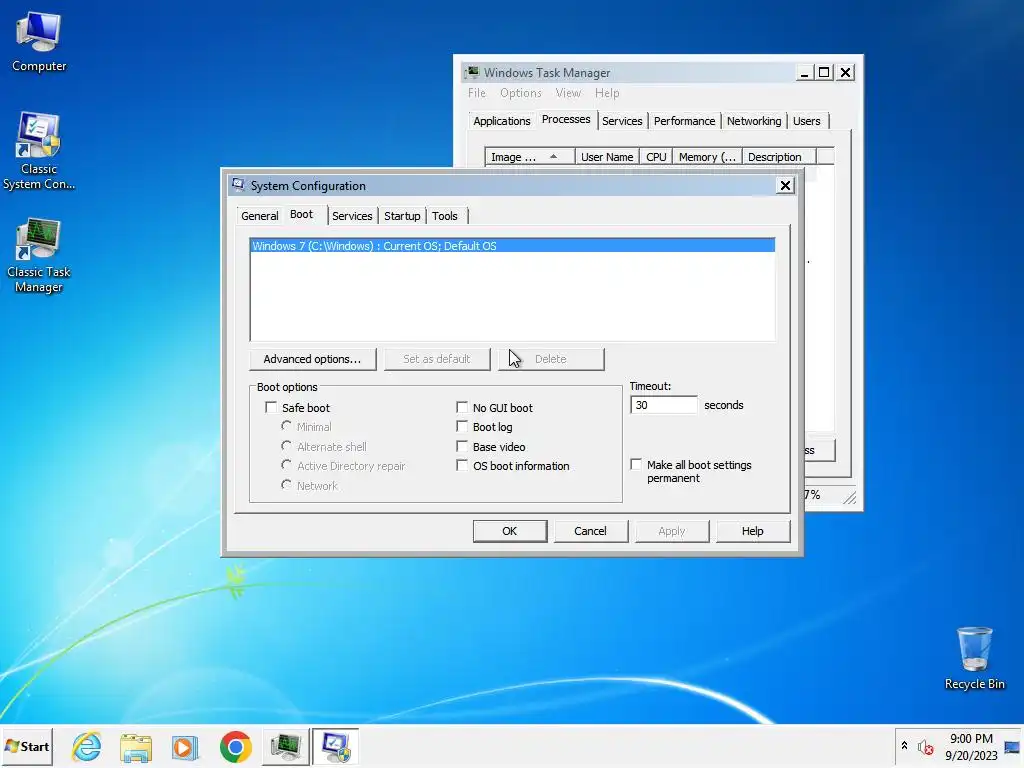Switch to the General tab
This screenshot has width=1024, height=768.
[259, 216]
